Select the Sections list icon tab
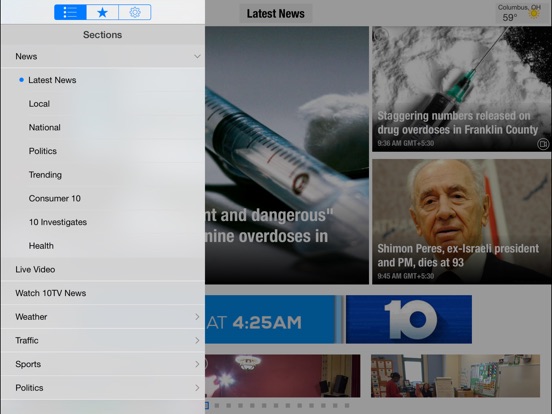 70,12
